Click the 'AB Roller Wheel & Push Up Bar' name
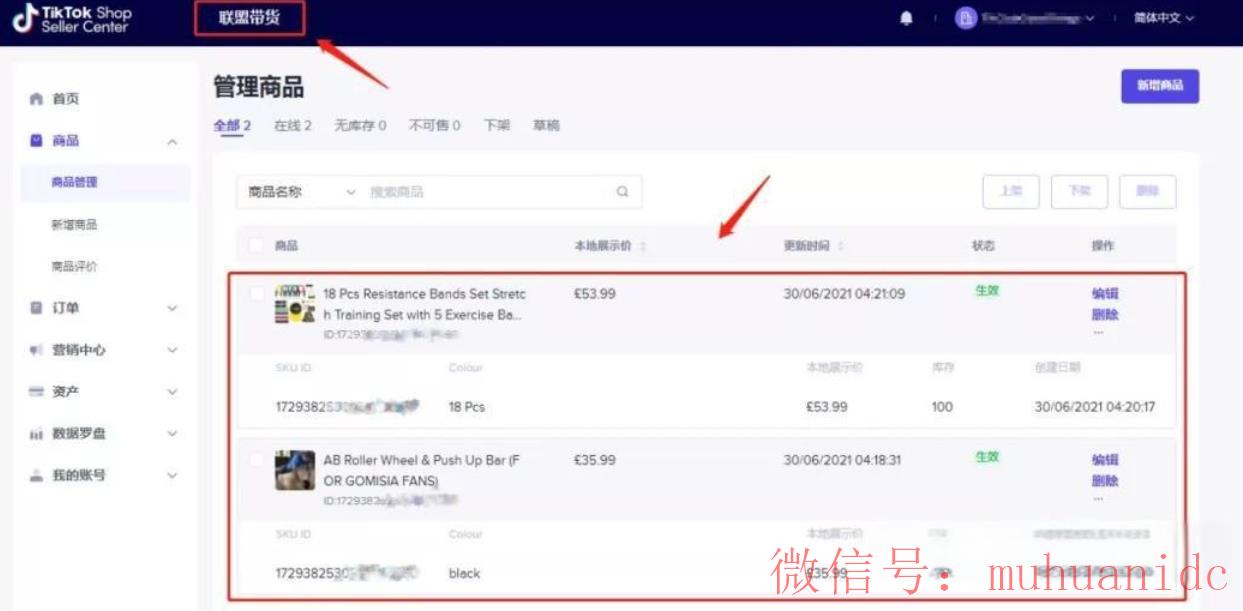 point(422,470)
